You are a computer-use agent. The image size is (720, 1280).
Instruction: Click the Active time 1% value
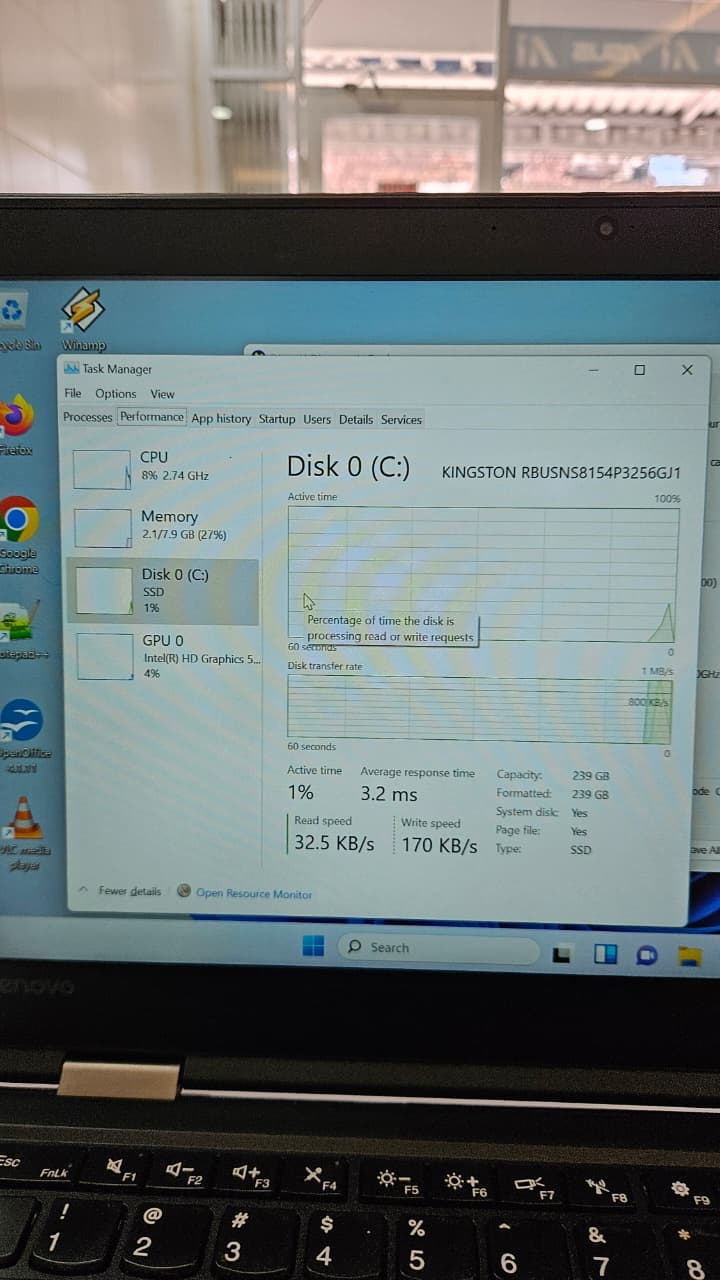pyautogui.click(x=300, y=792)
